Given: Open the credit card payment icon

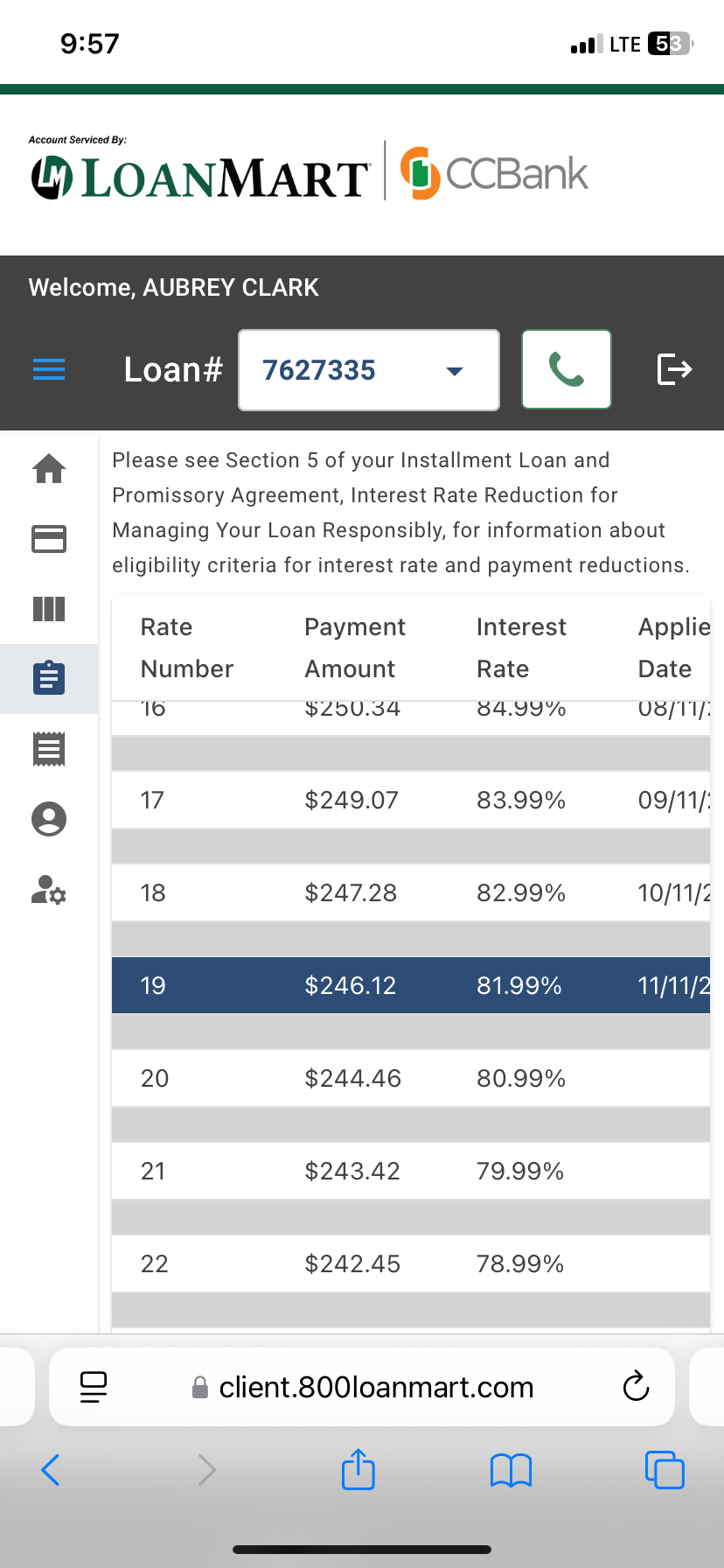Looking at the screenshot, I should [x=49, y=539].
